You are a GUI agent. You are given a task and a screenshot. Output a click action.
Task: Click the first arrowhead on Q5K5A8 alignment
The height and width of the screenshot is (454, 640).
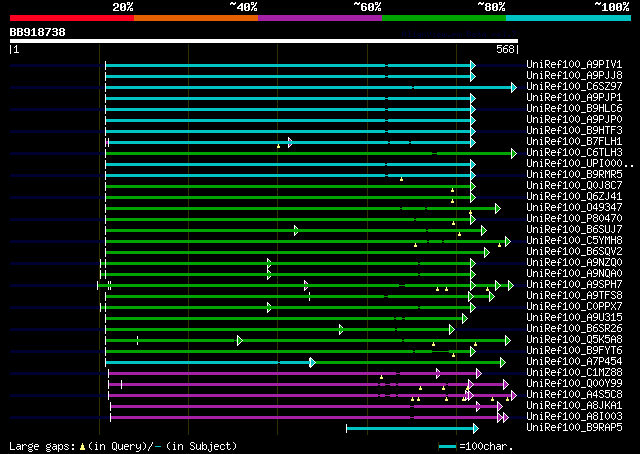(240, 340)
